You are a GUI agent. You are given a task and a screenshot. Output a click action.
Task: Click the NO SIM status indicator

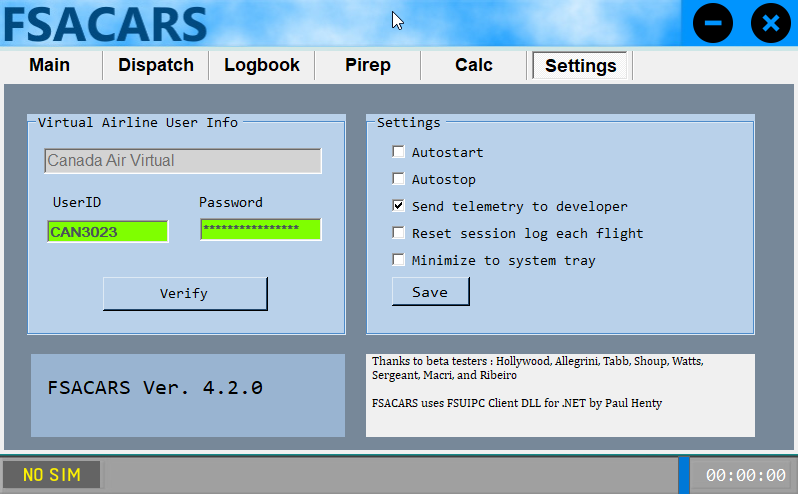point(52,475)
